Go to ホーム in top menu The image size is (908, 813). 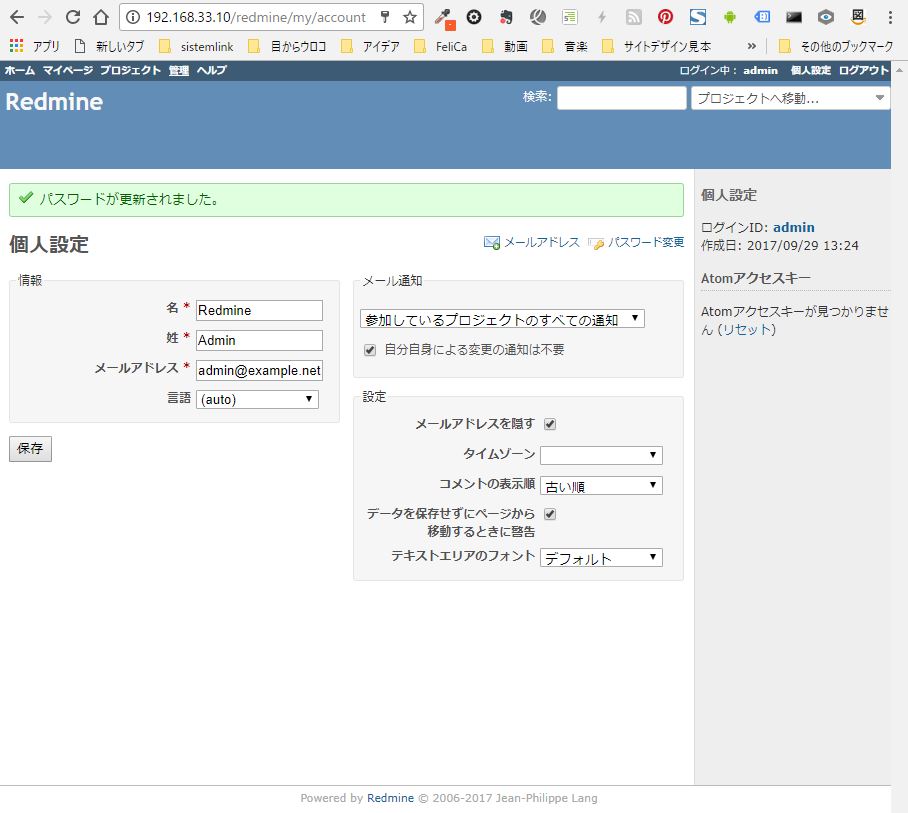pyautogui.click(x=20, y=70)
